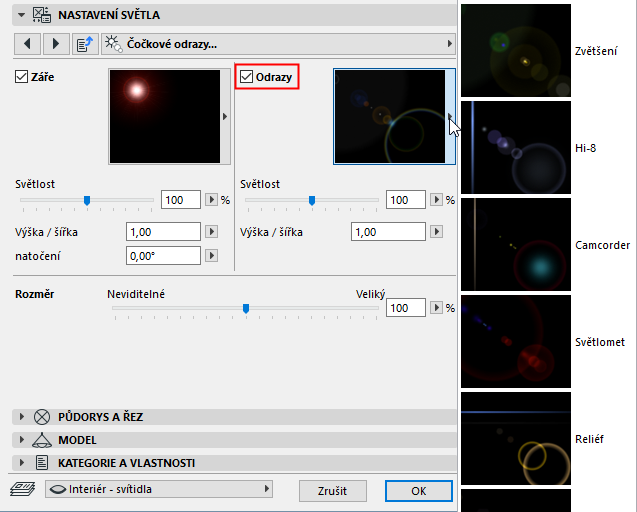Image resolution: width=637 pixels, height=512 pixels.
Task: Click the layers icon beside Interiér - svítidla
Action: [x=23, y=489]
